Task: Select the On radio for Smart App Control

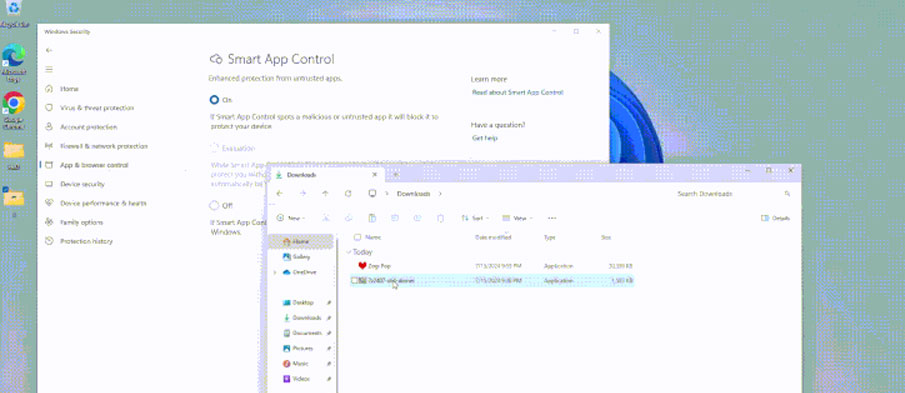Action: tap(214, 100)
